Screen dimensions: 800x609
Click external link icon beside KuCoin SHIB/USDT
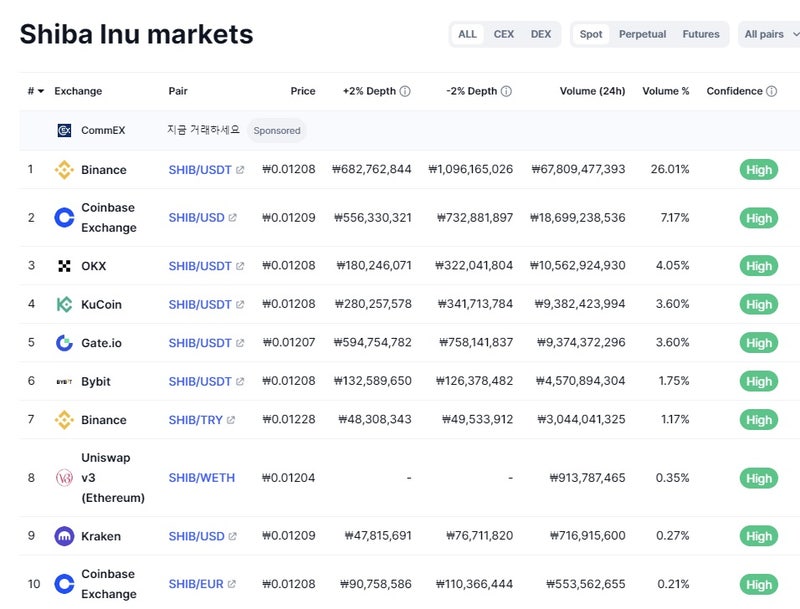(x=240, y=304)
